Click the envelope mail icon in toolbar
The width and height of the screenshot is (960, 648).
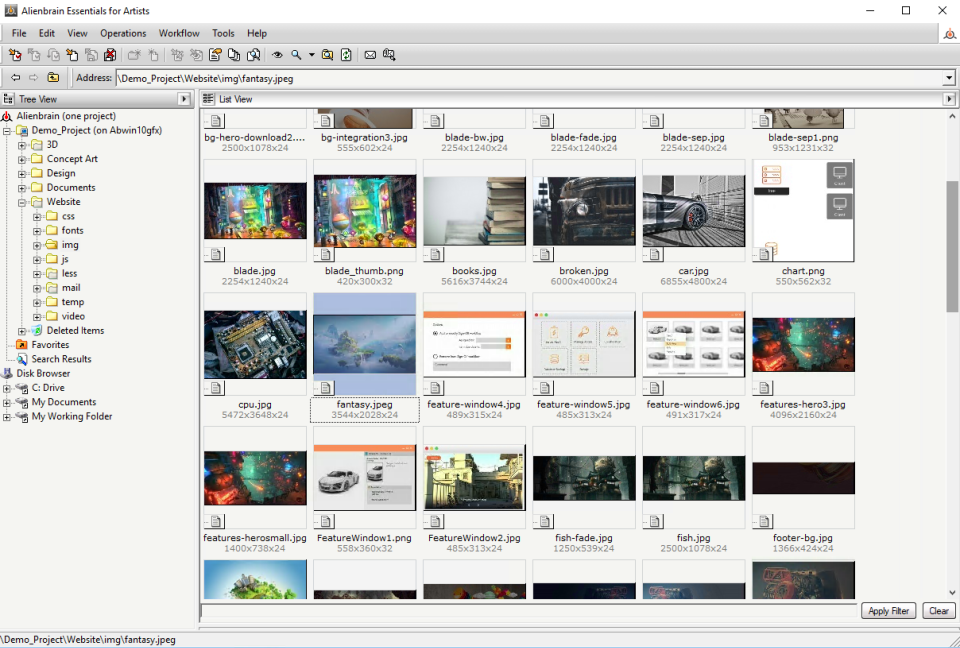(370, 55)
